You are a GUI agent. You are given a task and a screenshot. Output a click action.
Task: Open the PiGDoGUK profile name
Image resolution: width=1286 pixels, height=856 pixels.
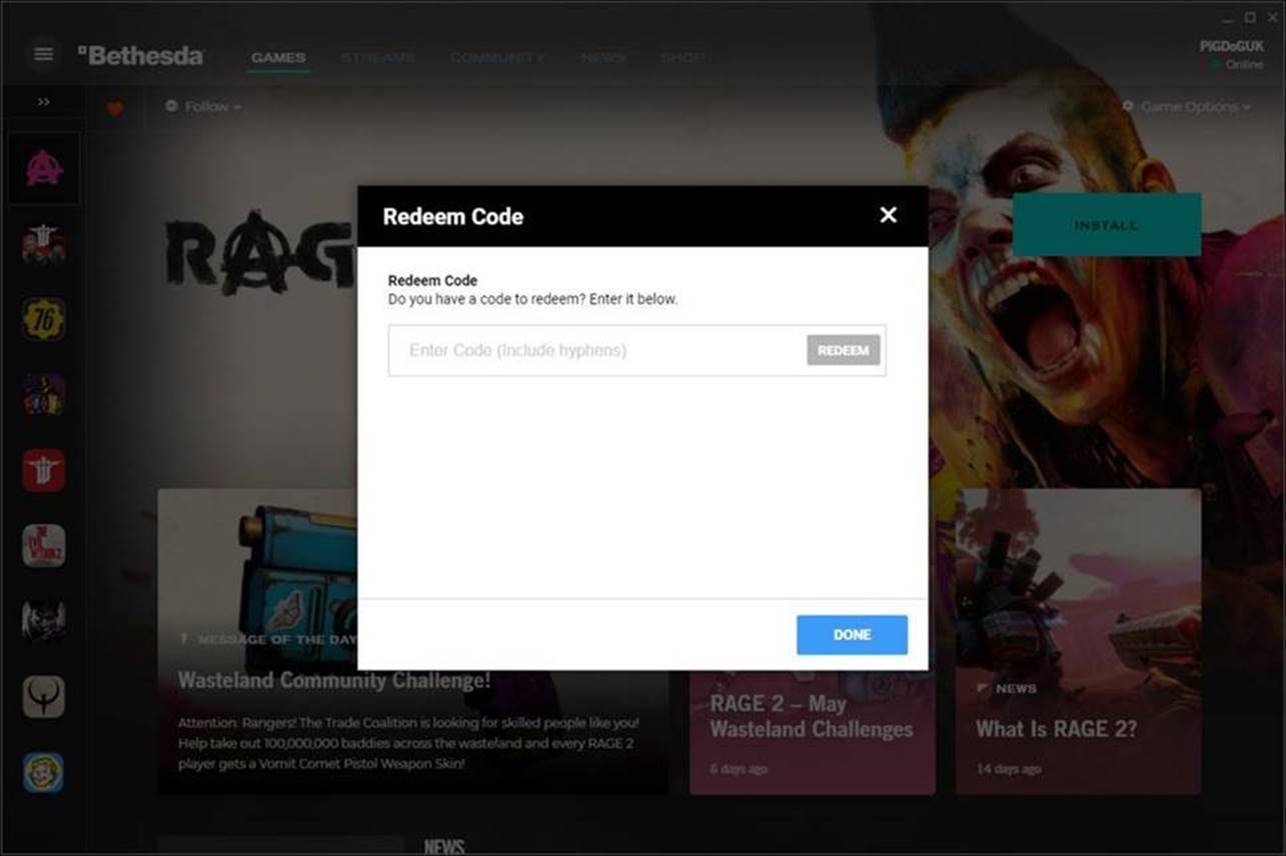point(1231,46)
